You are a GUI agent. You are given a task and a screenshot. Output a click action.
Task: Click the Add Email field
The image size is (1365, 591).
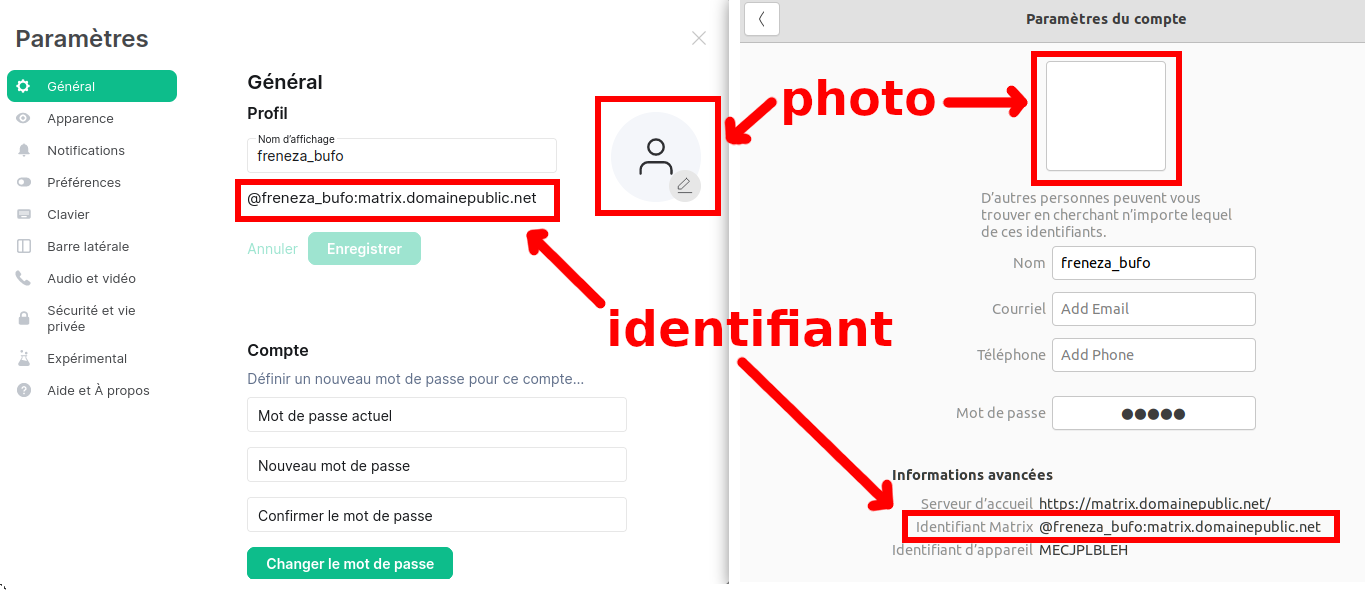point(1153,309)
